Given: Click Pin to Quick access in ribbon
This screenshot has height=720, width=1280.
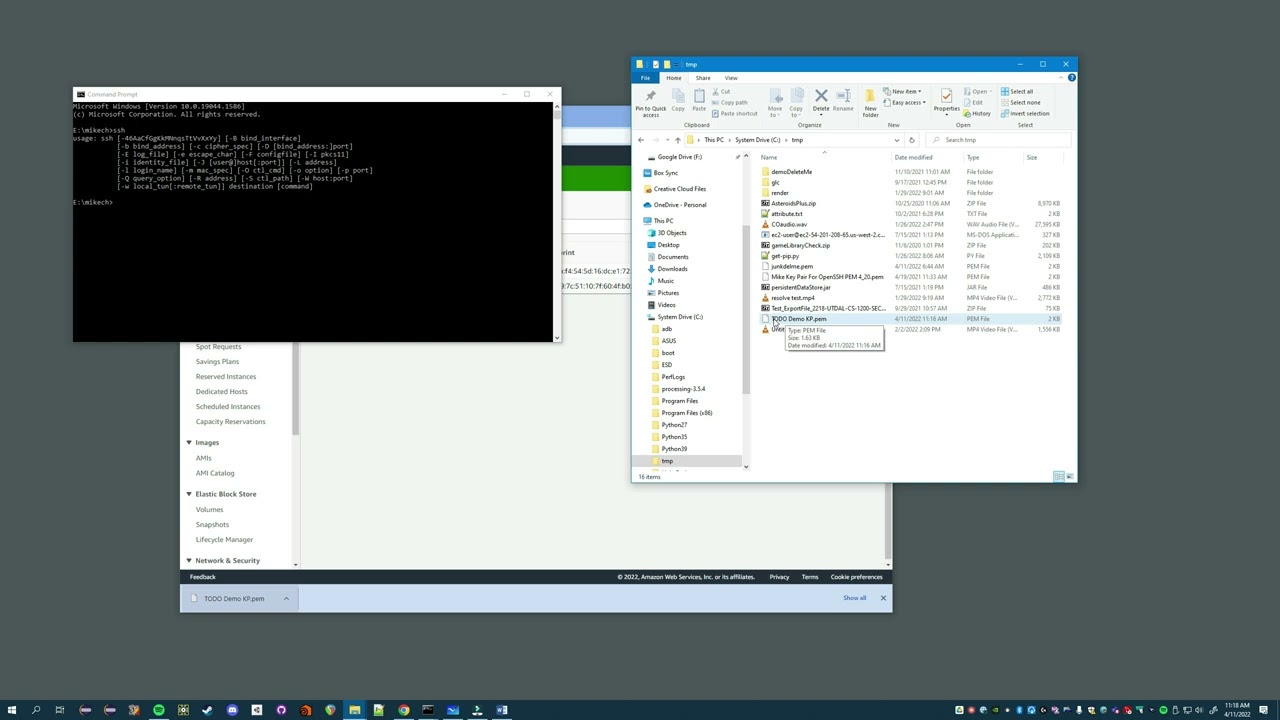Looking at the screenshot, I should [650, 103].
